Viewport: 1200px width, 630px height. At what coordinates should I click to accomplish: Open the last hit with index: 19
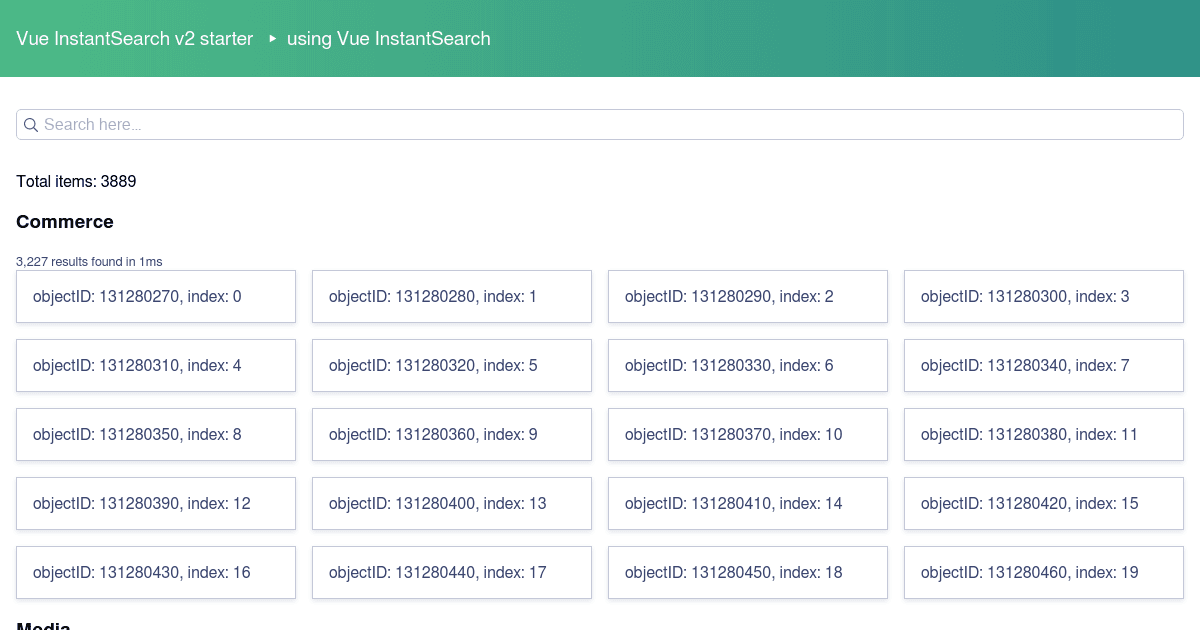tap(1044, 572)
